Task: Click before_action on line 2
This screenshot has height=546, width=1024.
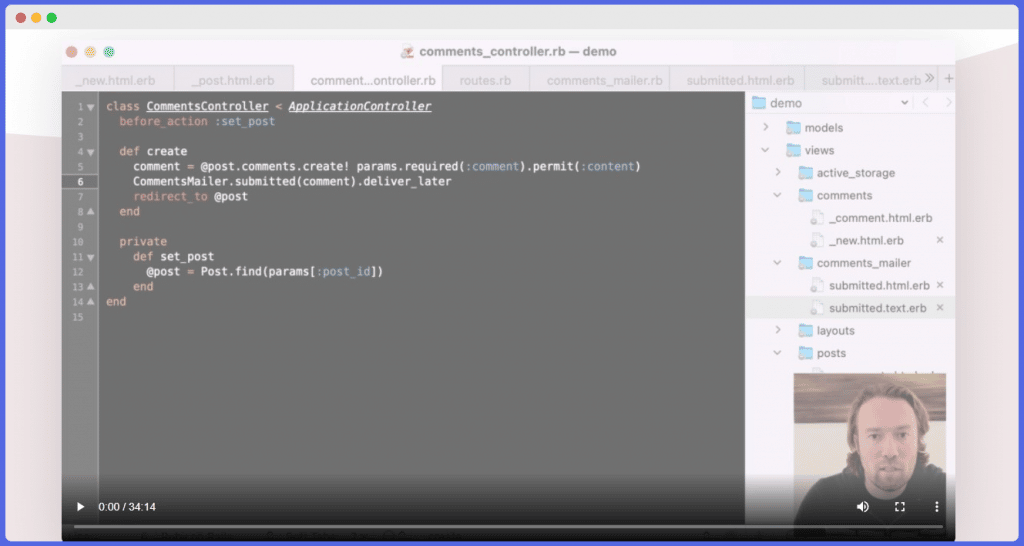Action: click(x=163, y=121)
